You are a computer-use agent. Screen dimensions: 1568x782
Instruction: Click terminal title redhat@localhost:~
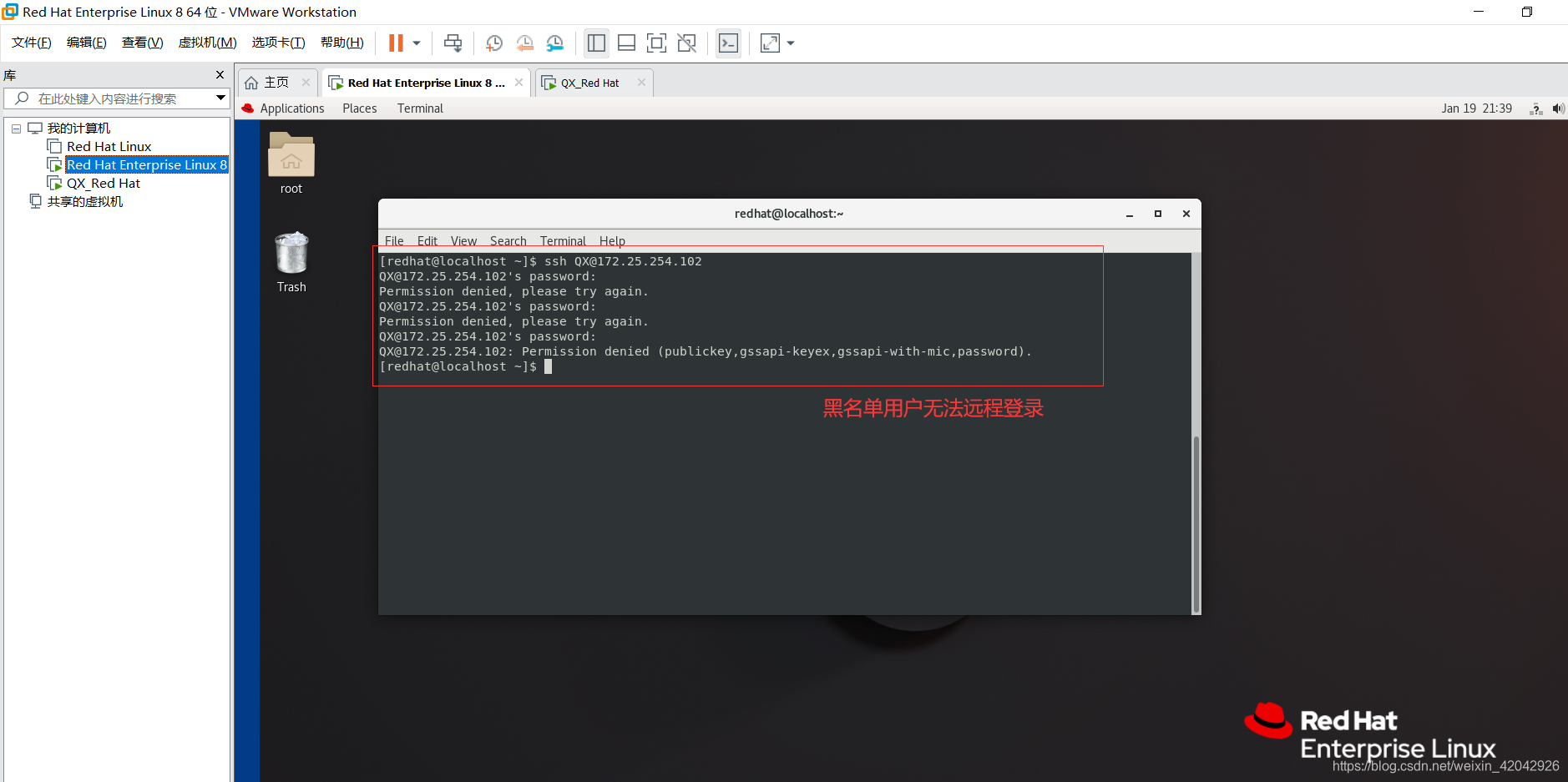[789, 214]
